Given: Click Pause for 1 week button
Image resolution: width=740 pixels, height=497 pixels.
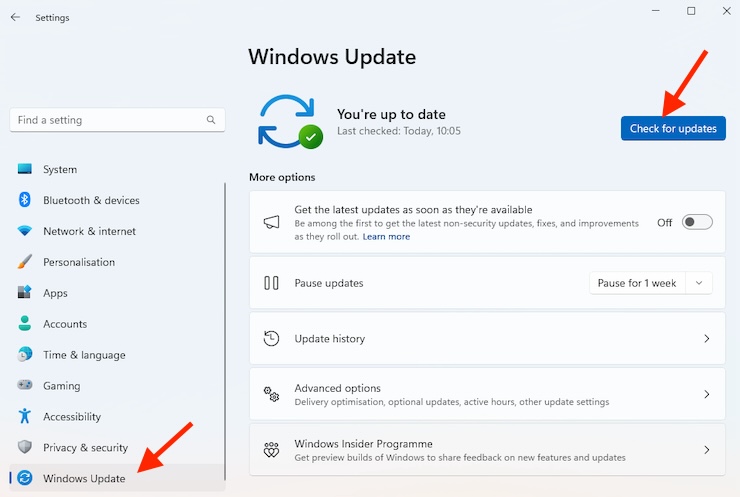Looking at the screenshot, I should click(x=637, y=283).
